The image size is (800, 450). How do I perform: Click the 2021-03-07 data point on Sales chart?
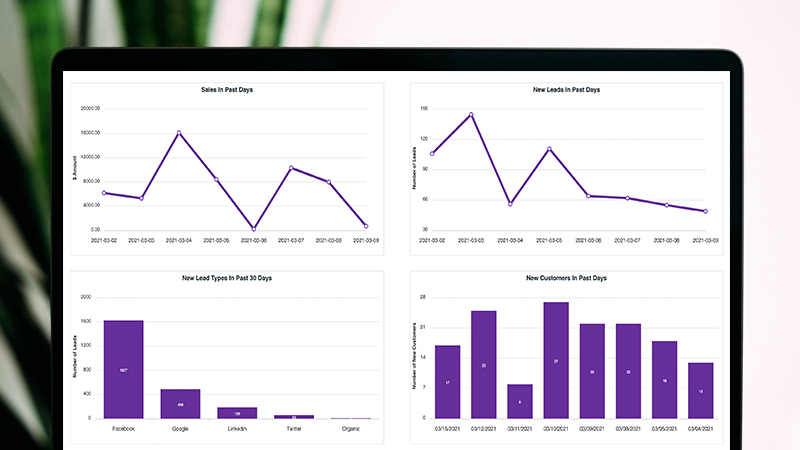[291, 168]
